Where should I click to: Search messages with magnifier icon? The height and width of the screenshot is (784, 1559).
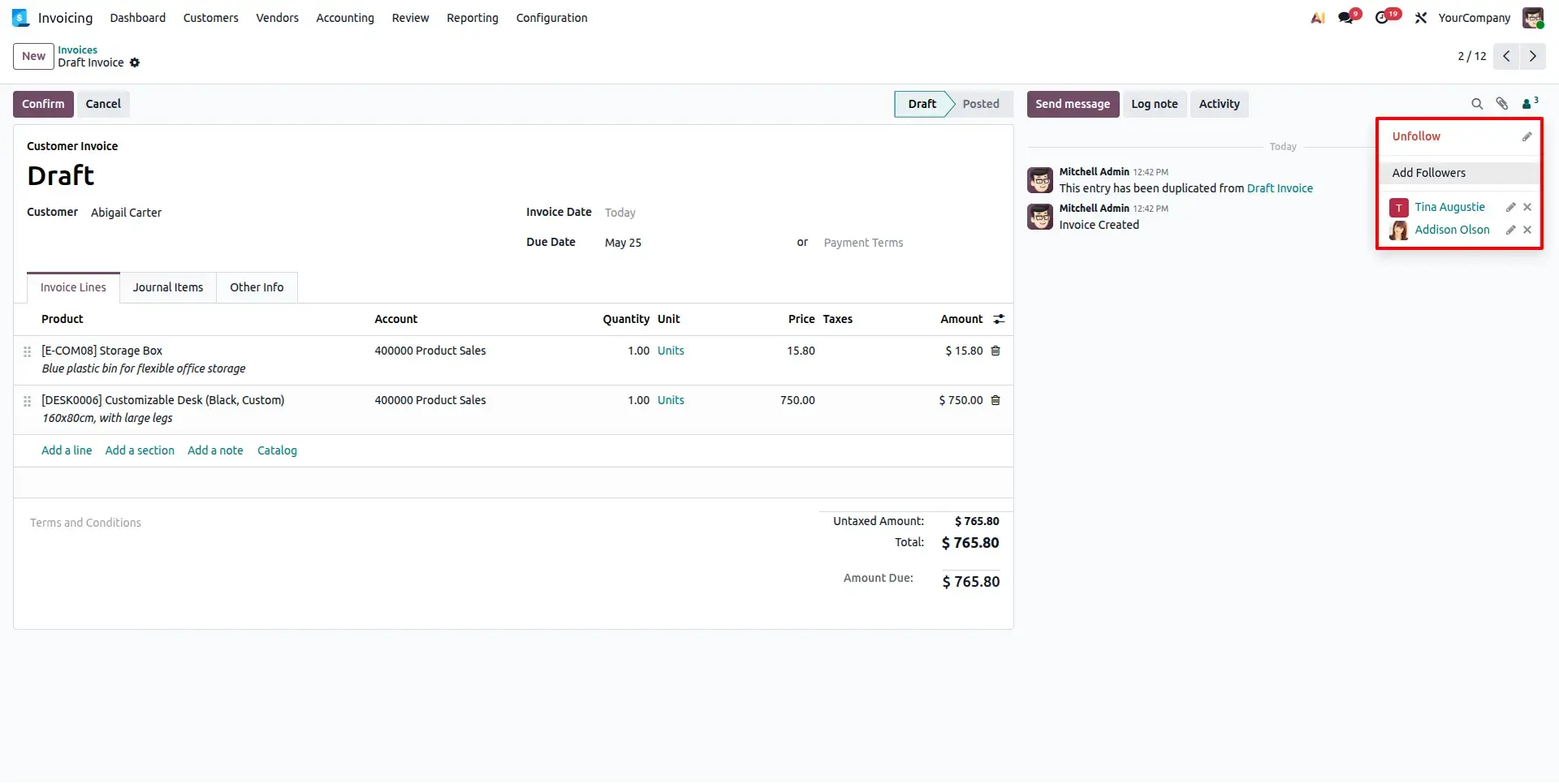tap(1477, 104)
